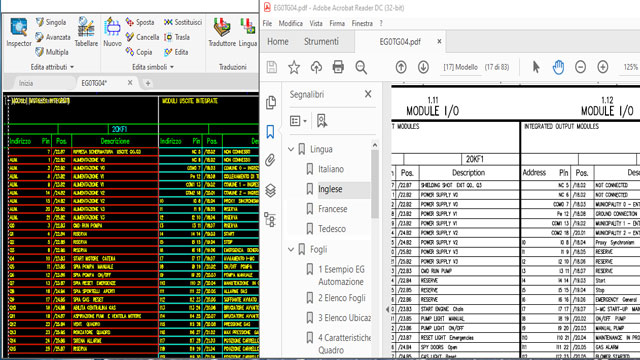Collapse the navigation pane with the arrow
The height and width of the screenshot is (360, 640).
[x=387, y=309]
